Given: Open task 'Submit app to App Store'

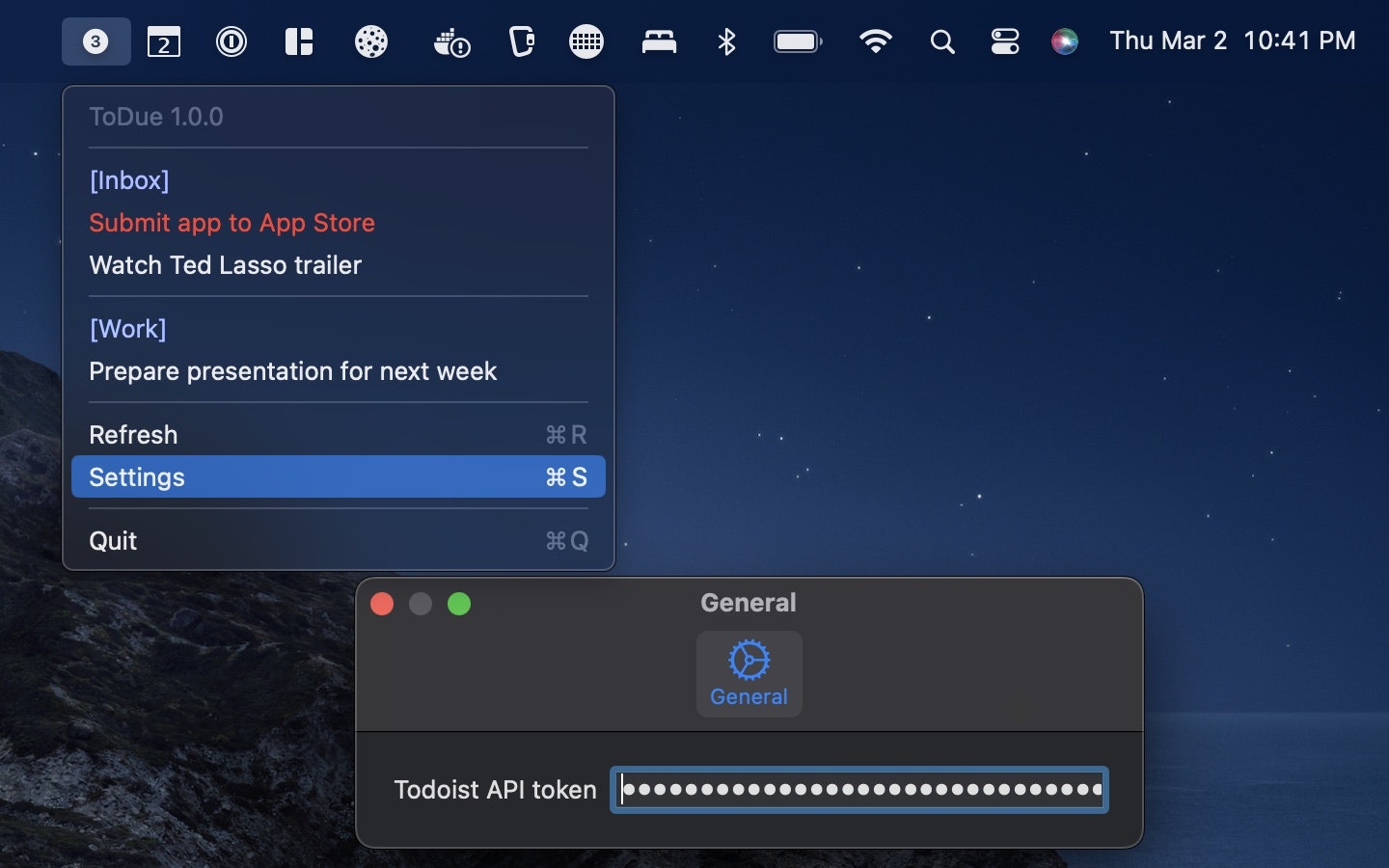Looking at the screenshot, I should coord(231,223).
